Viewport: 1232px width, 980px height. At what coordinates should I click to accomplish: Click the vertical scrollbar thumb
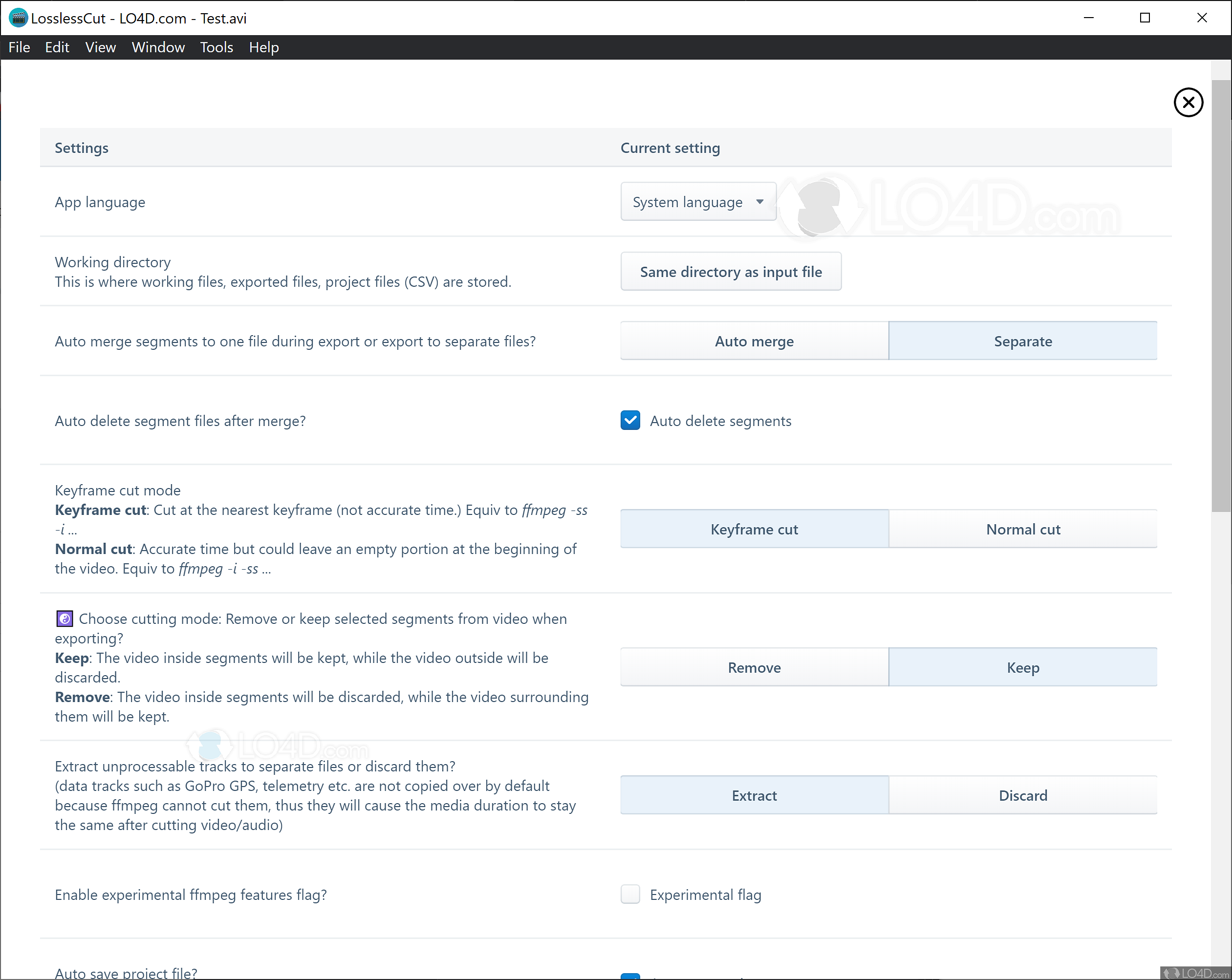pos(1221,297)
